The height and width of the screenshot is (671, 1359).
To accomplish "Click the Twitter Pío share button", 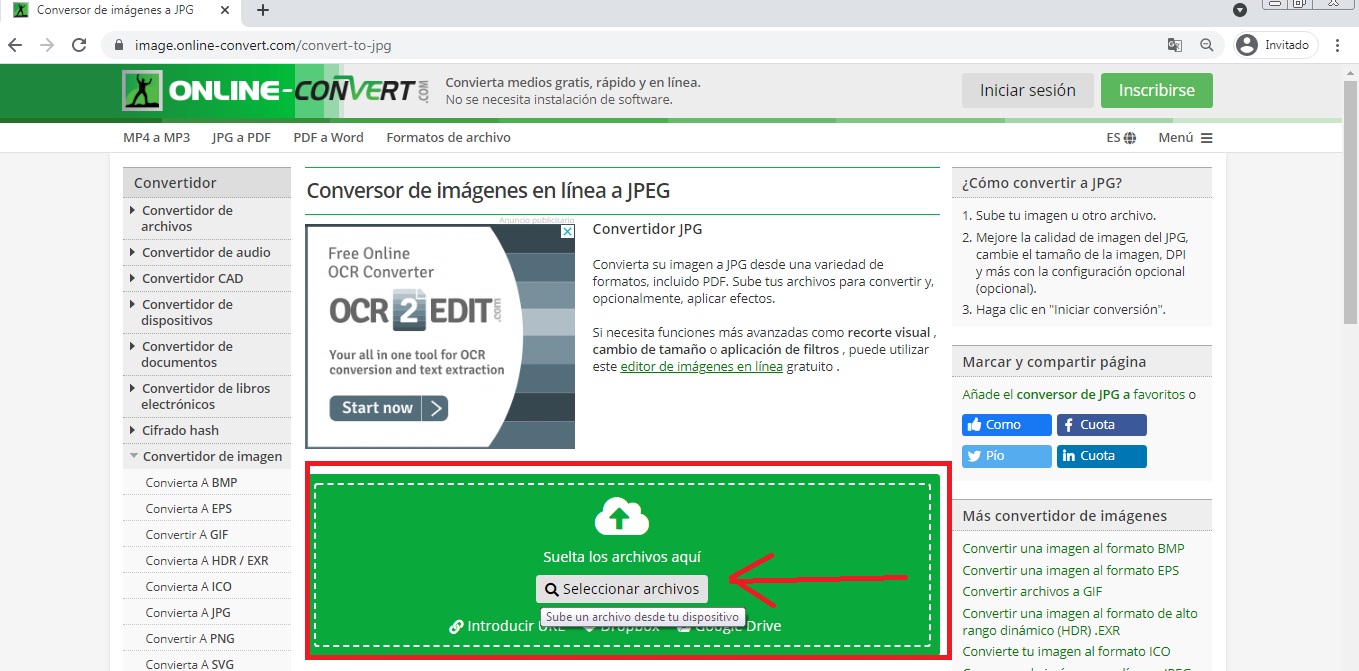I will pyautogui.click(x=1006, y=456).
